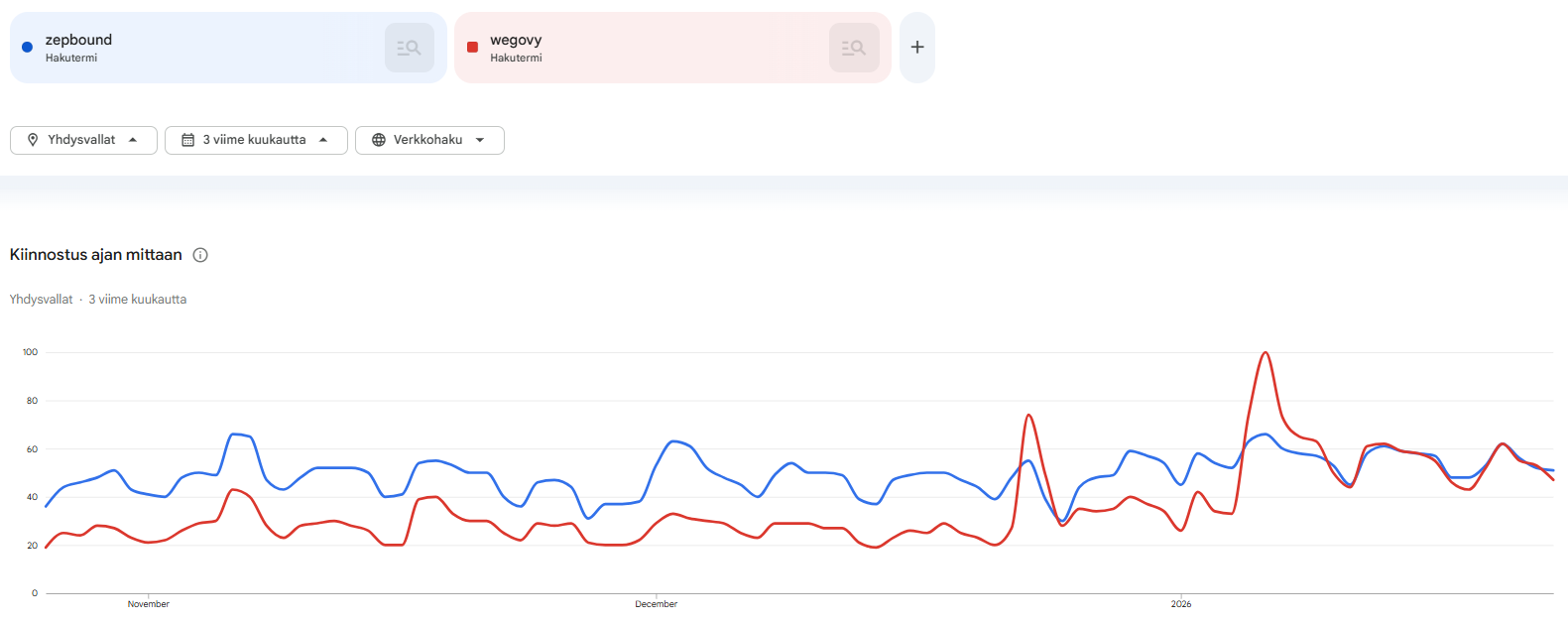The width and height of the screenshot is (1568, 623).
Task: Click the red square next to wegovy
Action: pos(472,47)
